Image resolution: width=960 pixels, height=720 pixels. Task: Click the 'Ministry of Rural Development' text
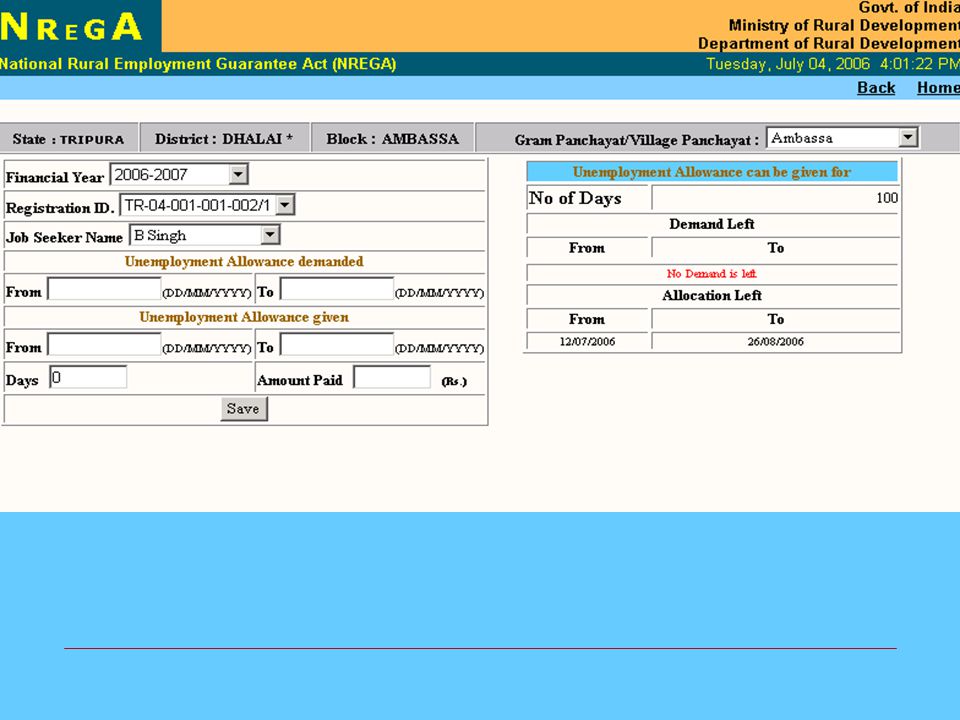844,26
